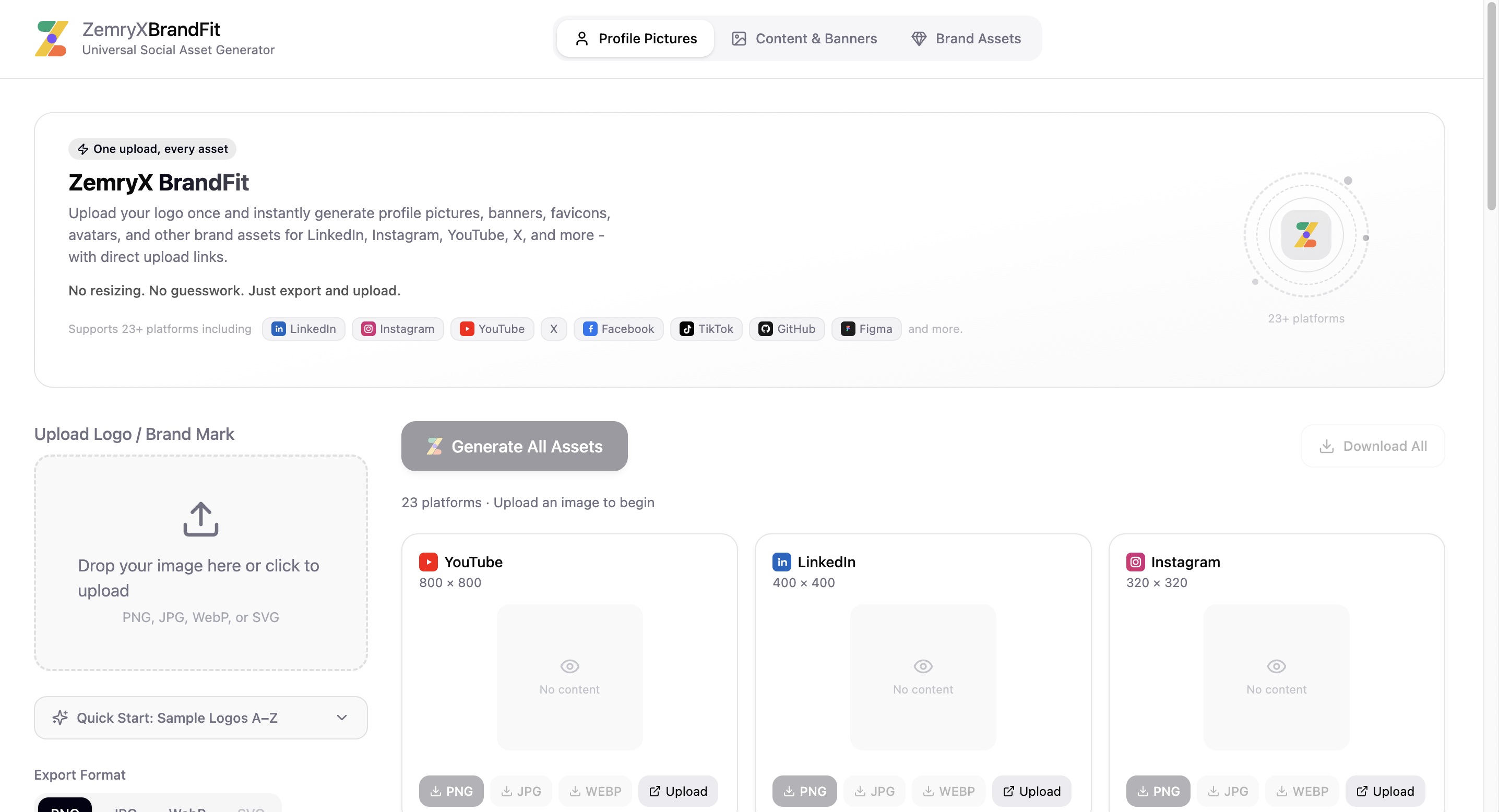Download Instagram asset as PNG

(1158, 791)
